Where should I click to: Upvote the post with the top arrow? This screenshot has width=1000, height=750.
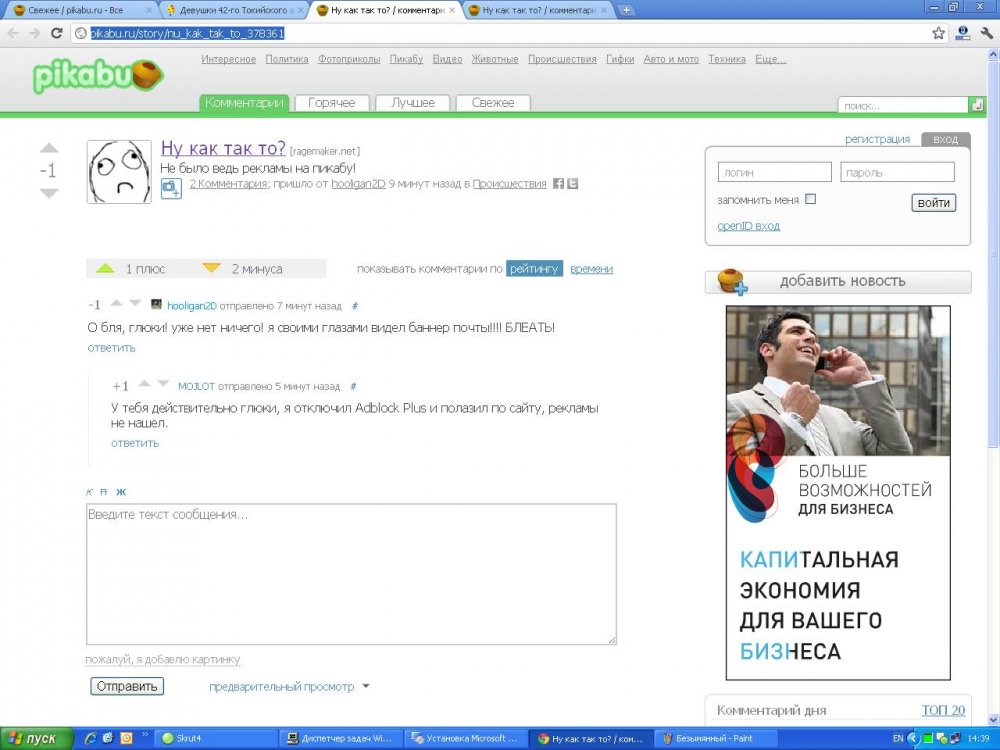point(48,148)
